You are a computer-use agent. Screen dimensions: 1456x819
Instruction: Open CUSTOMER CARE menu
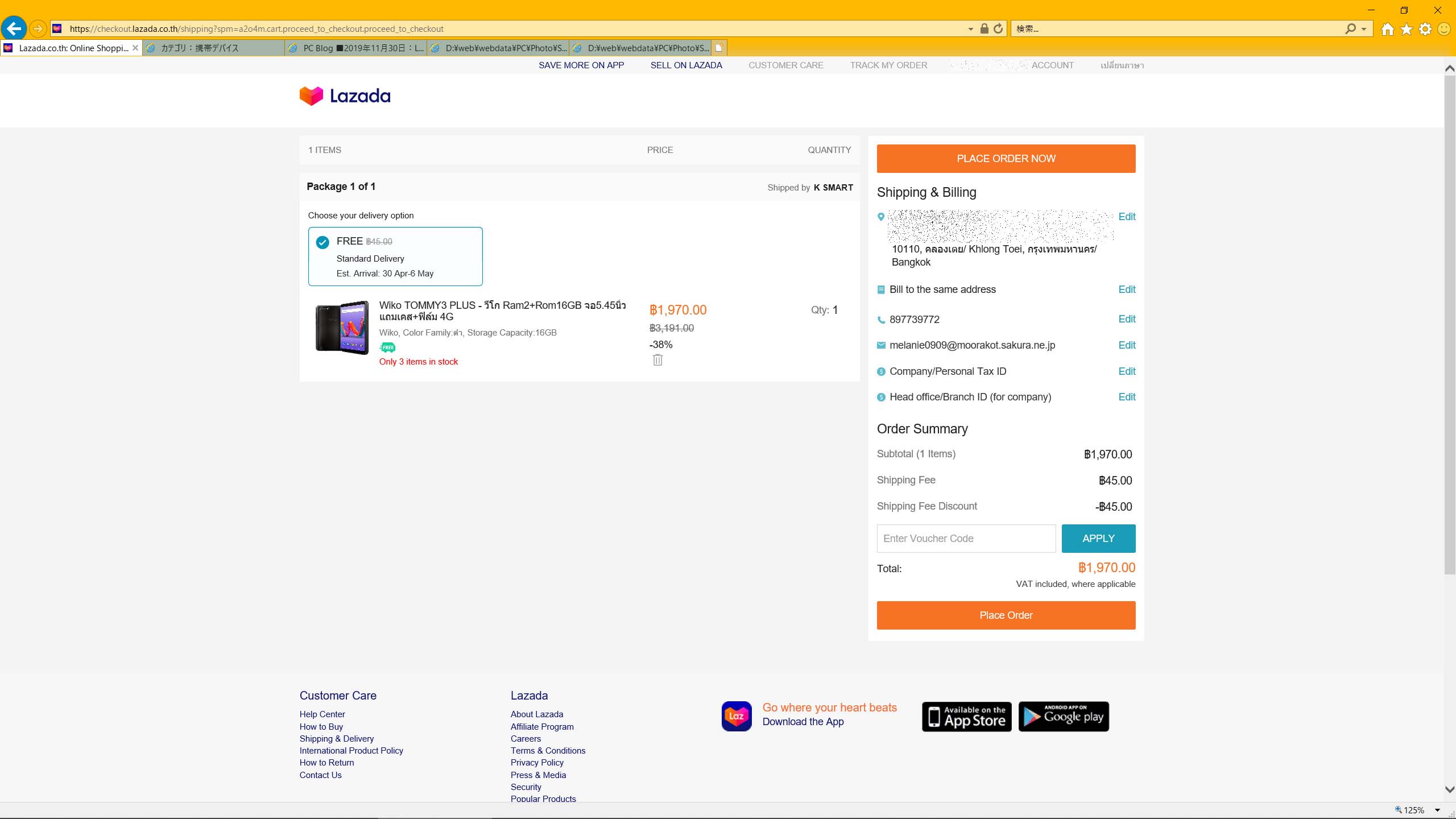[x=786, y=65]
